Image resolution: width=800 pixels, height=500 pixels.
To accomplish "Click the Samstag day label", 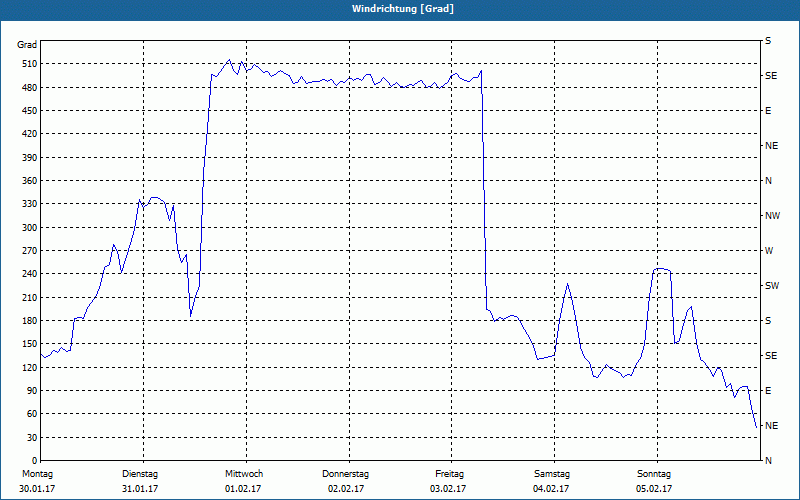I will (x=552, y=474).
